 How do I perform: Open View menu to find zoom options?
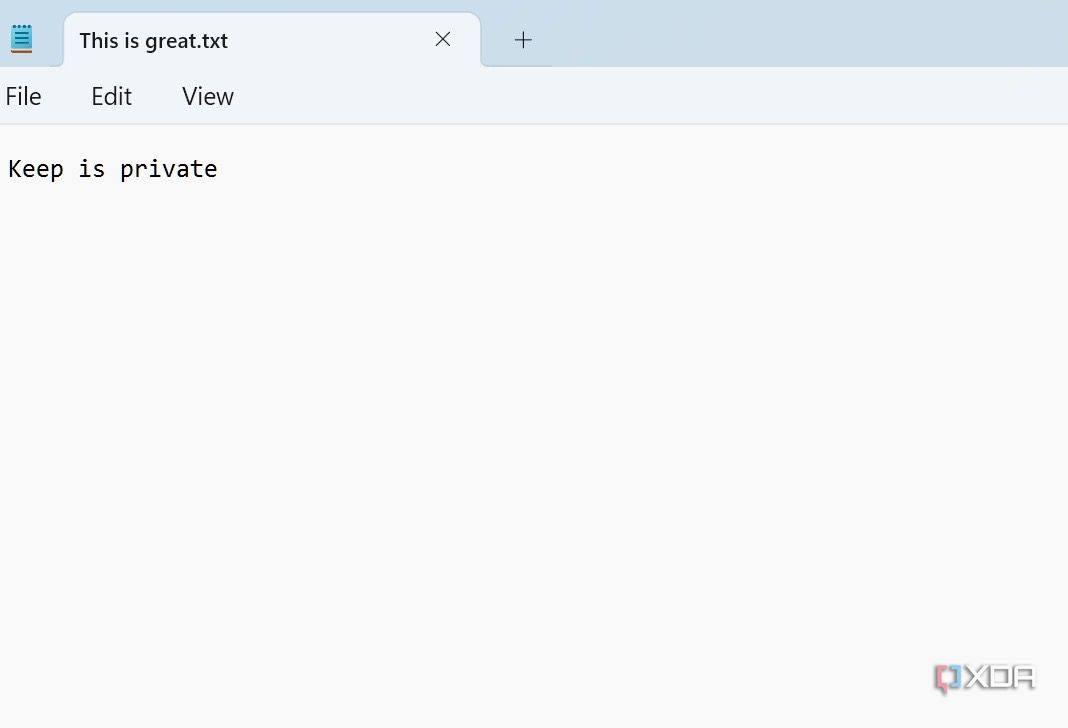[207, 96]
